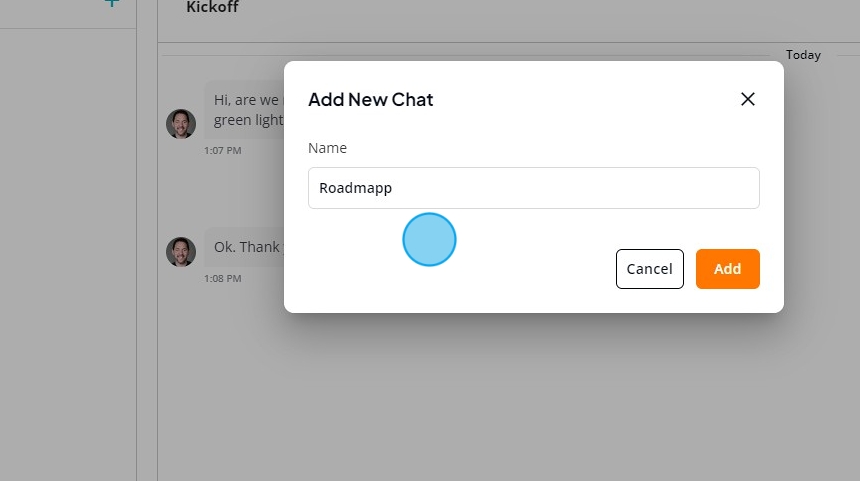This screenshot has height=481, width=860.
Task: Click the 'Ok. Thank' message bubble
Action: click(245, 247)
